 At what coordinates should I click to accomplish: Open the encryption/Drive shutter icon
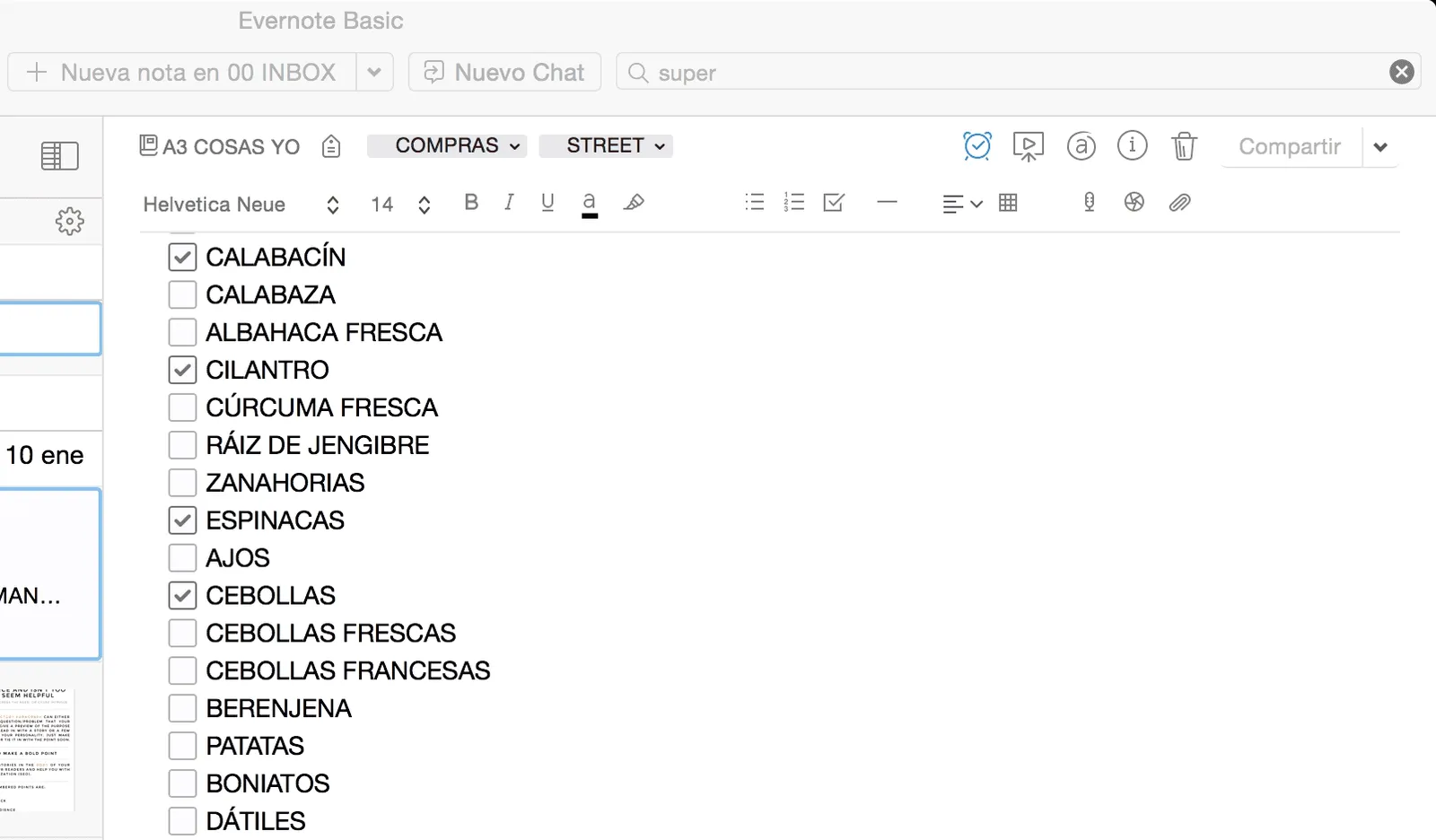1134,202
